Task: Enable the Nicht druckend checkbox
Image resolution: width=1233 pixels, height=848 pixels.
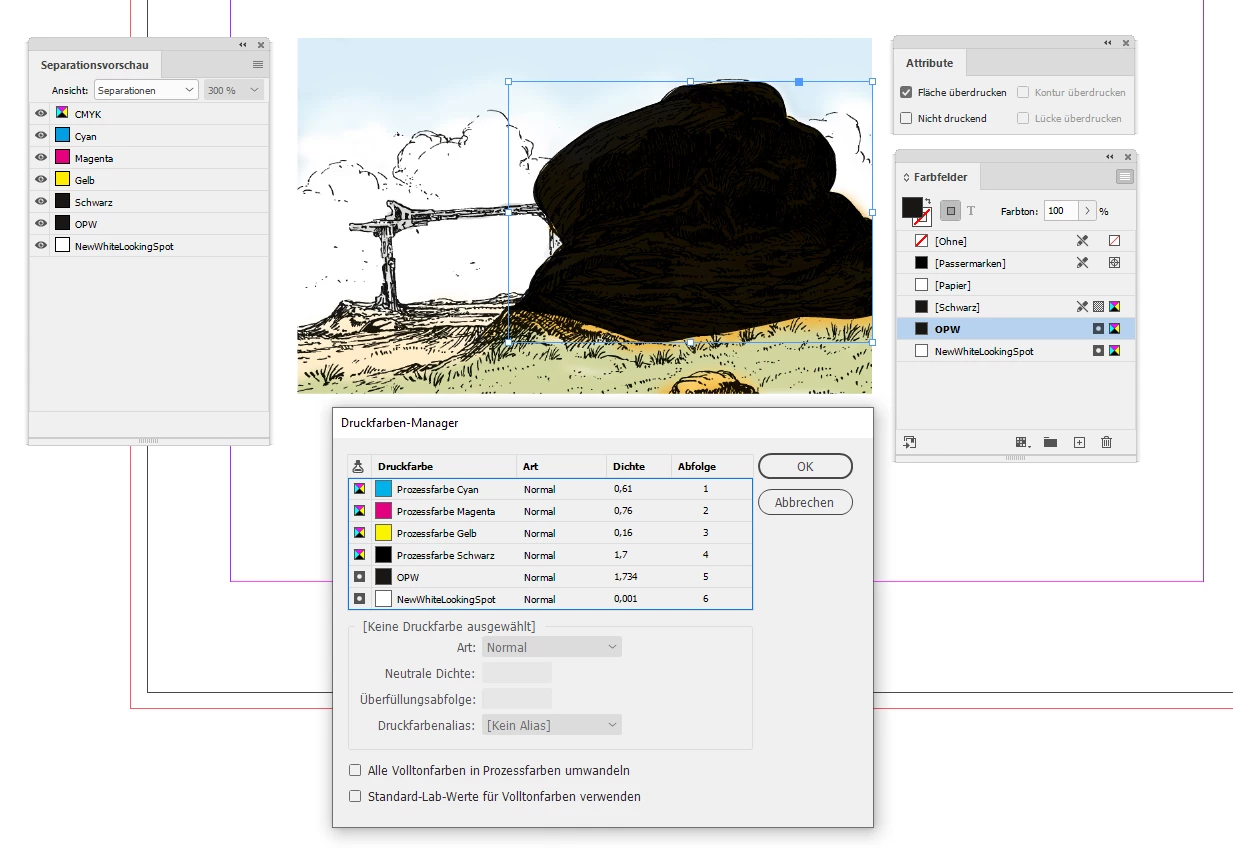Action: (x=906, y=118)
